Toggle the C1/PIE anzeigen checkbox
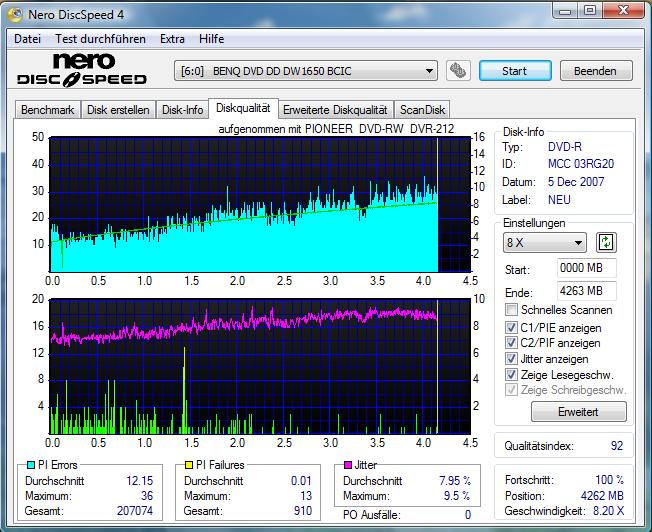The width and height of the screenshot is (652, 532). point(512,327)
